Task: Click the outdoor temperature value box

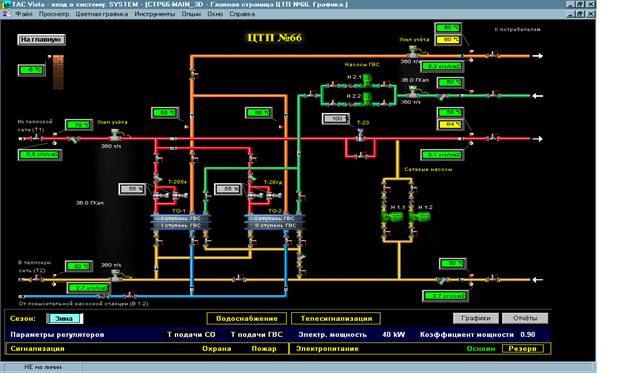Action: (x=32, y=70)
